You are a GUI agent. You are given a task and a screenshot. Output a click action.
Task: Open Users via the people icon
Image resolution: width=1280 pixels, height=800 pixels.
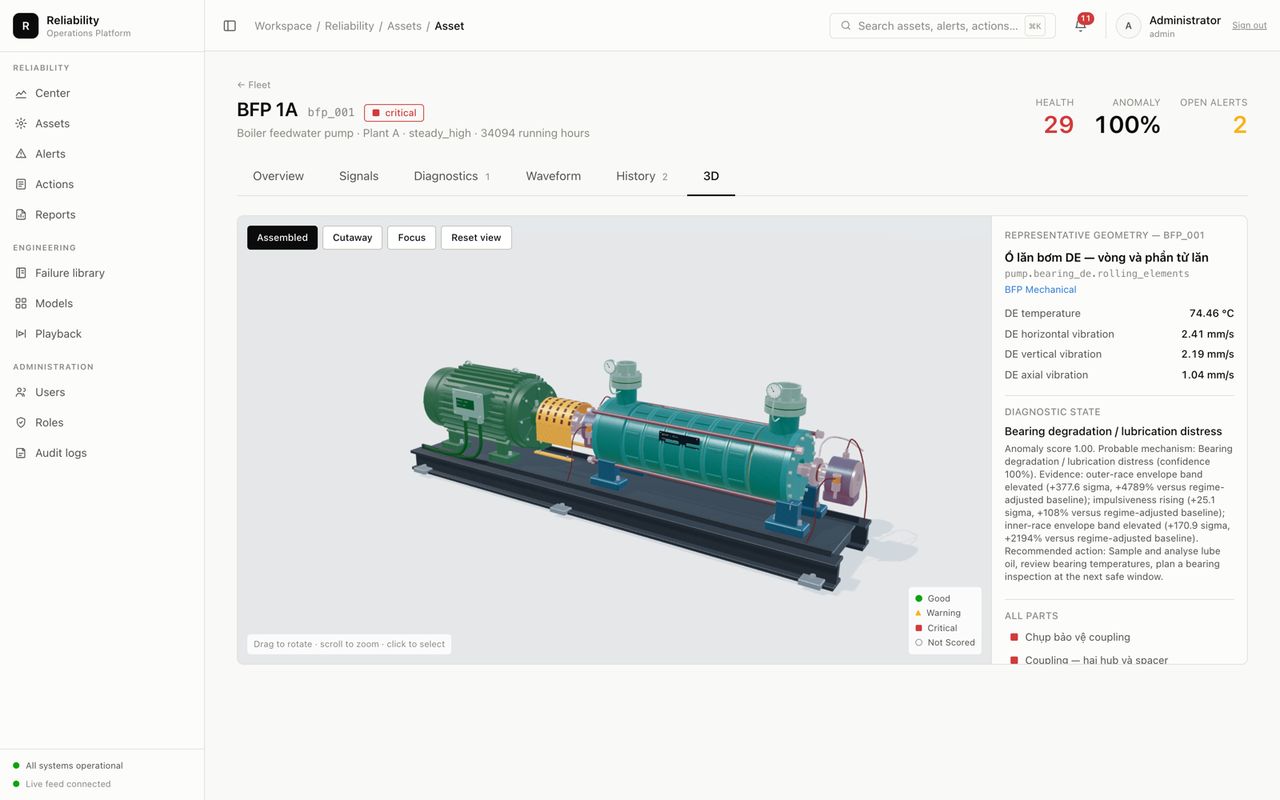(x=21, y=392)
